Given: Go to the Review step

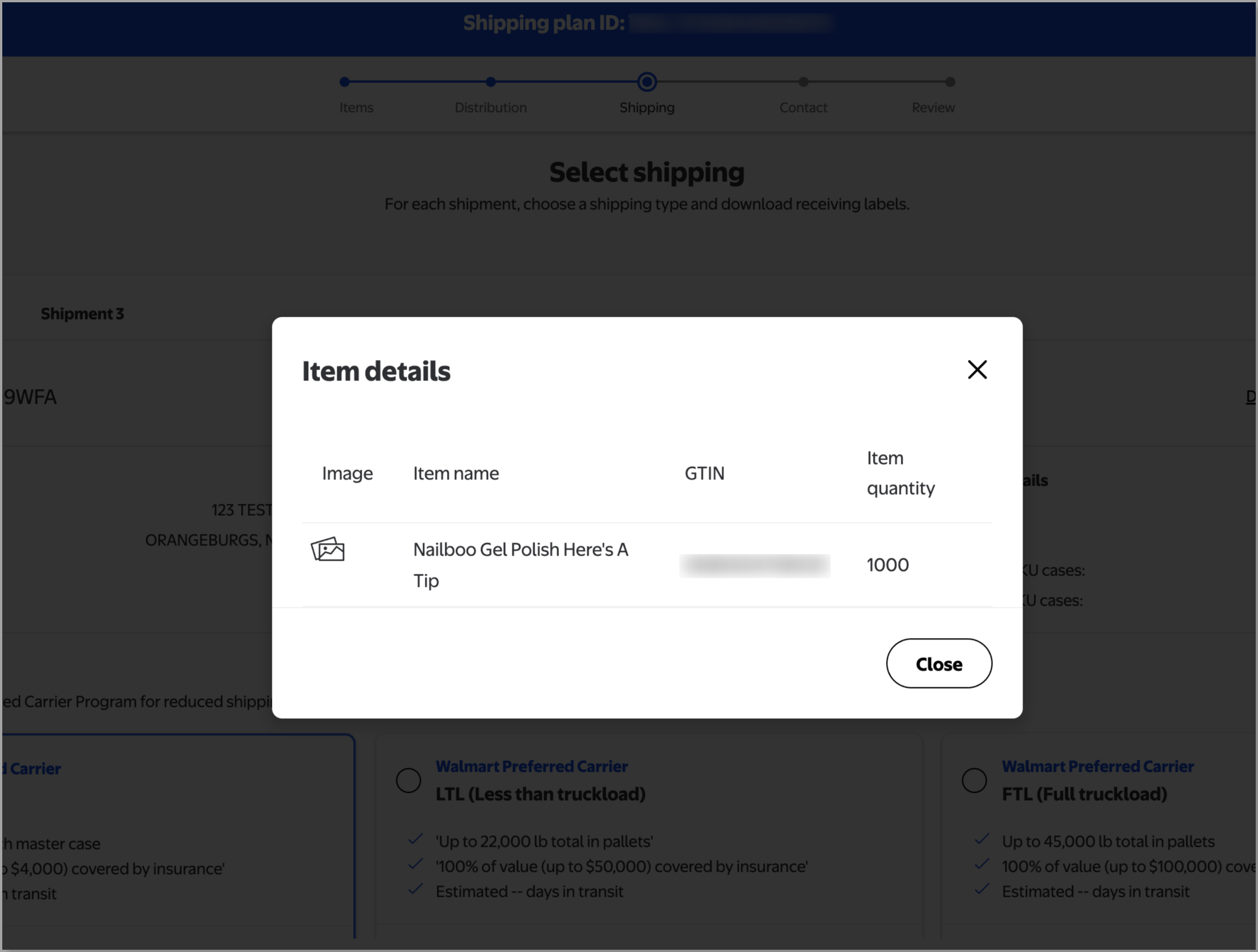Looking at the screenshot, I should (x=933, y=107).
